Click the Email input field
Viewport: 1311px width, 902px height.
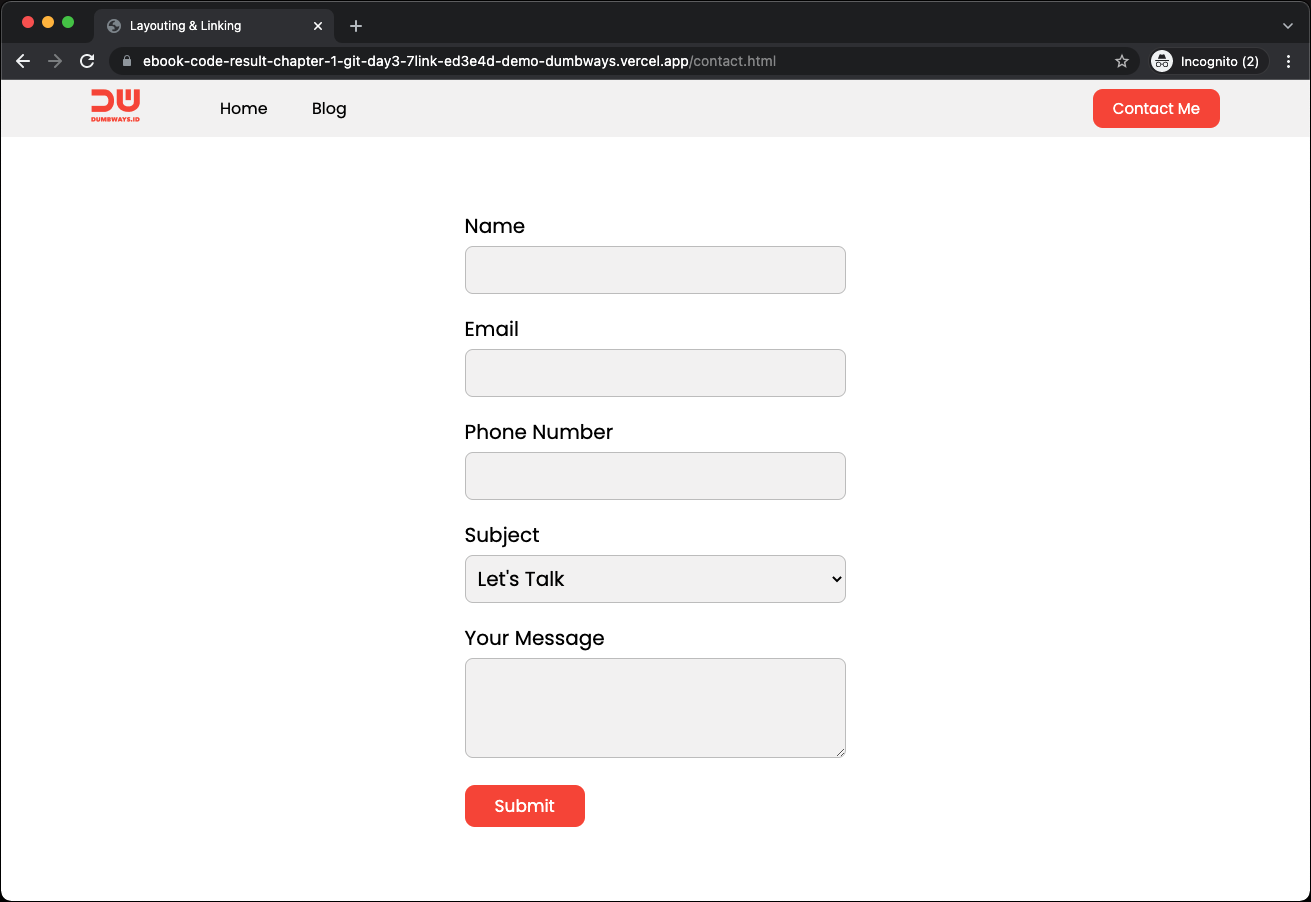coord(655,373)
